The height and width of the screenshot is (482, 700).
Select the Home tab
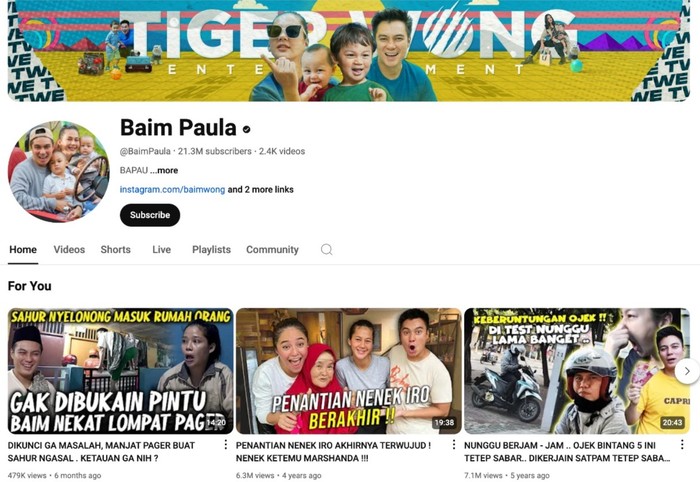point(23,250)
